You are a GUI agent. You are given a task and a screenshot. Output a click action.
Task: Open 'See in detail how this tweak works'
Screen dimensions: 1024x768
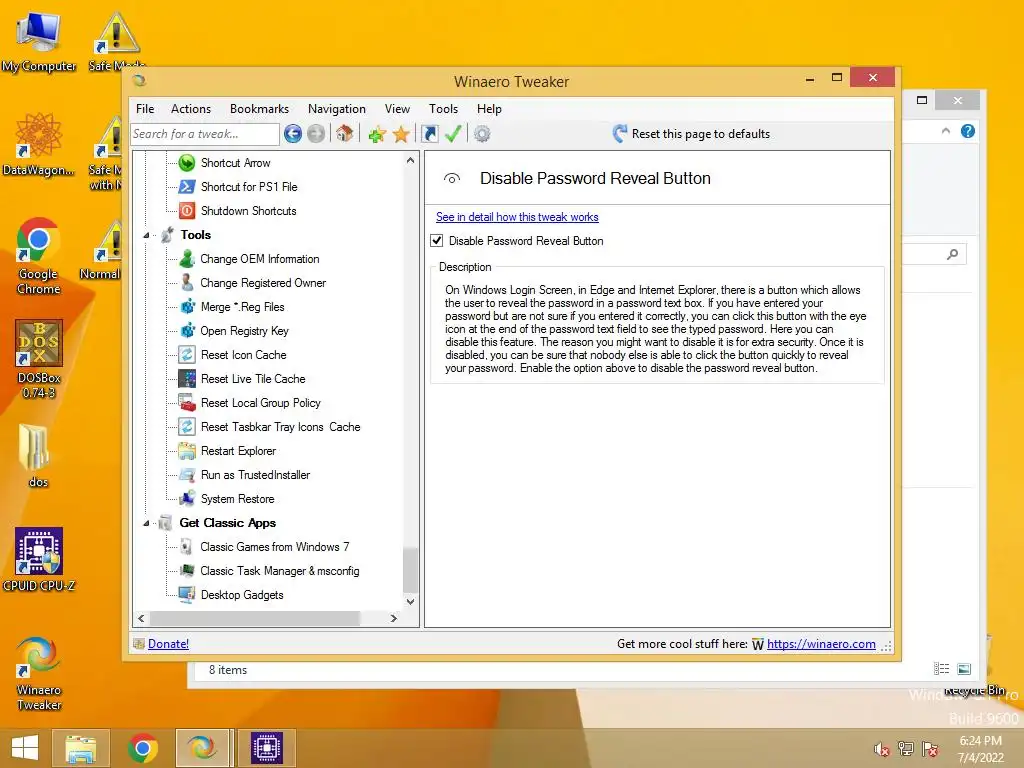[x=517, y=217]
